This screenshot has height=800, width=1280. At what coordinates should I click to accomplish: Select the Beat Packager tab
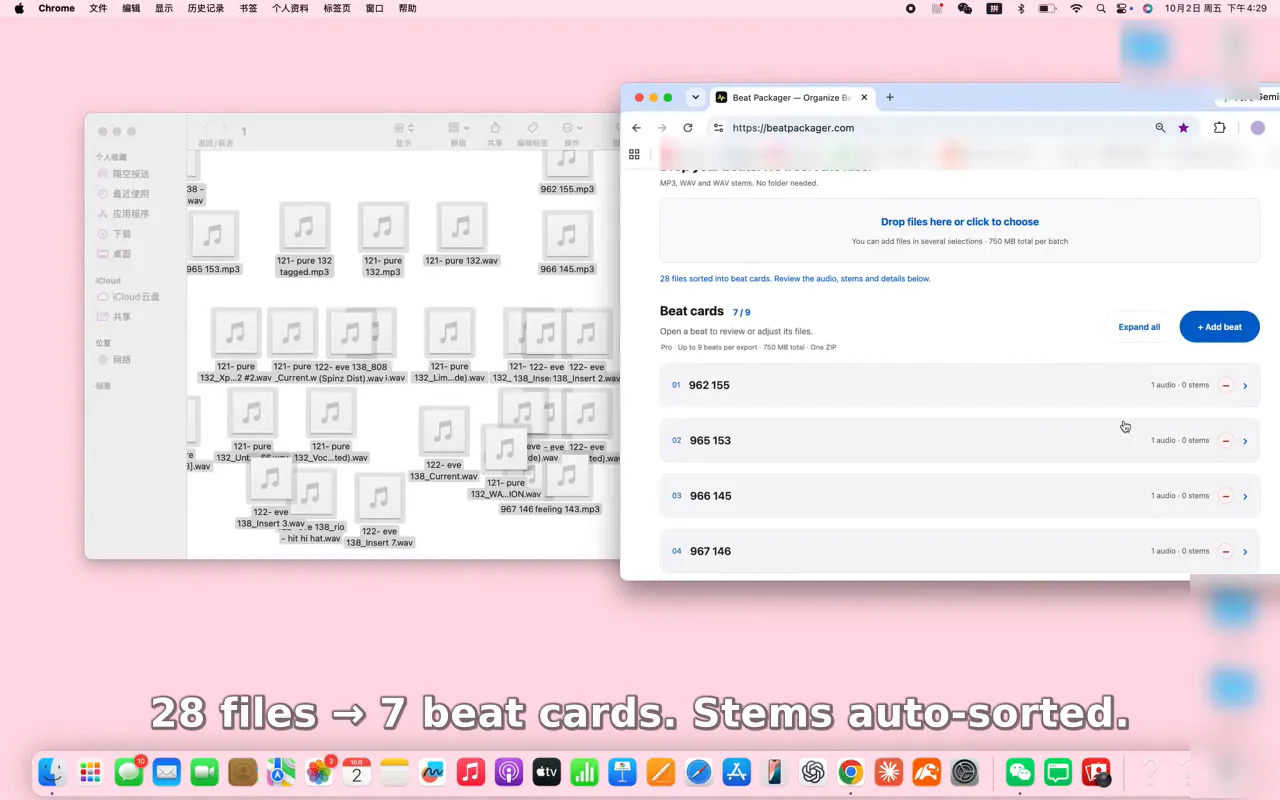click(791, 98)
